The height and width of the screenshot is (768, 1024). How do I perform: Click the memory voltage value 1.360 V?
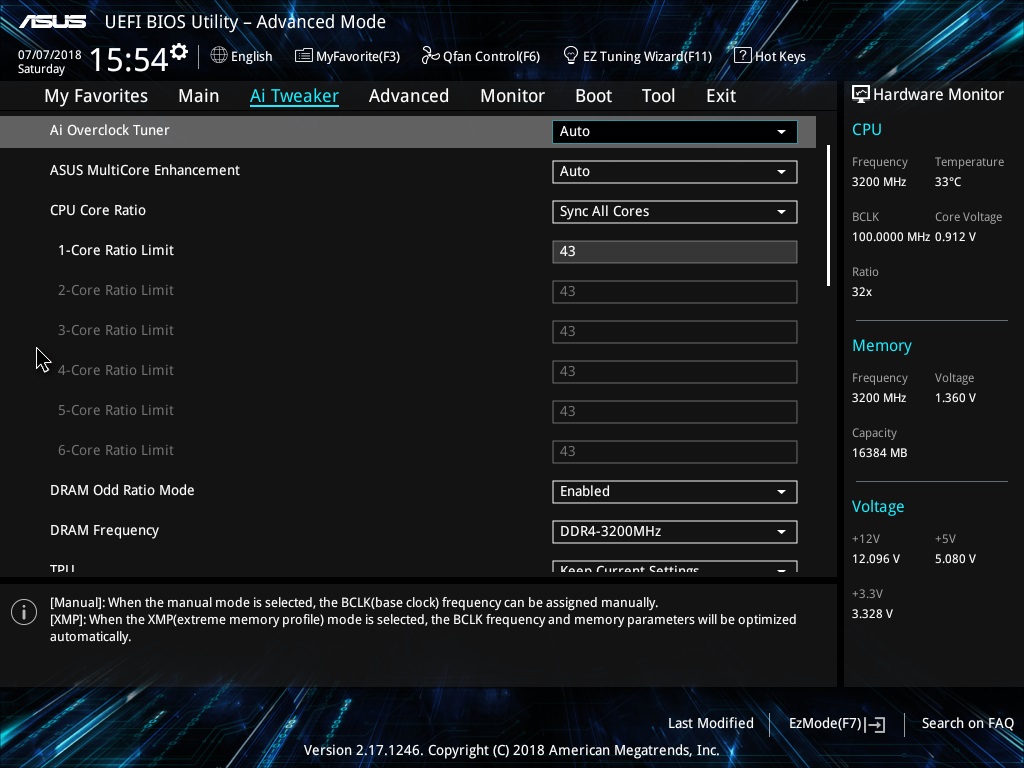point(955,398)
